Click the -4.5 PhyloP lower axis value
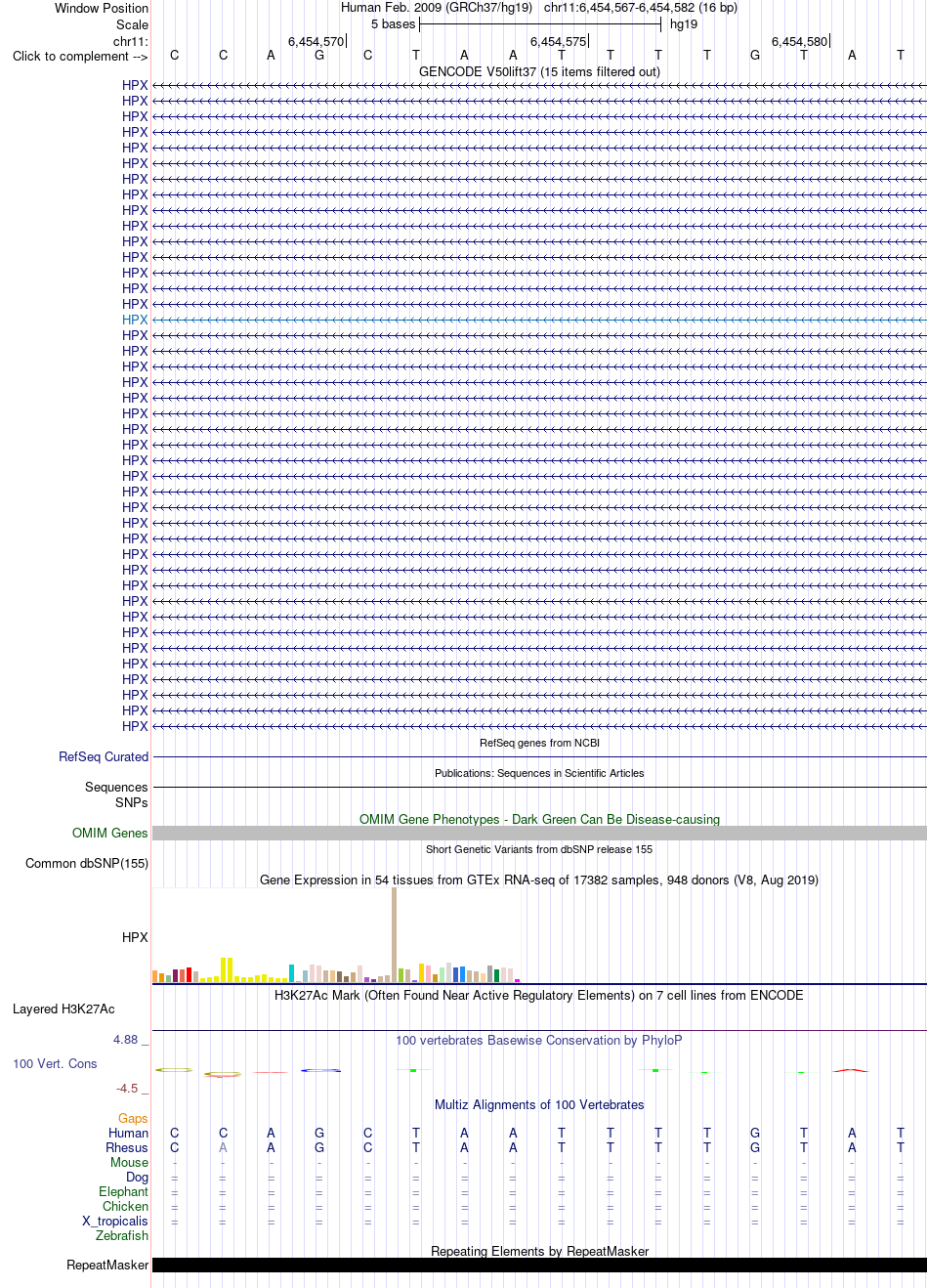928x1288 pixels. (x=127, y=1088)
